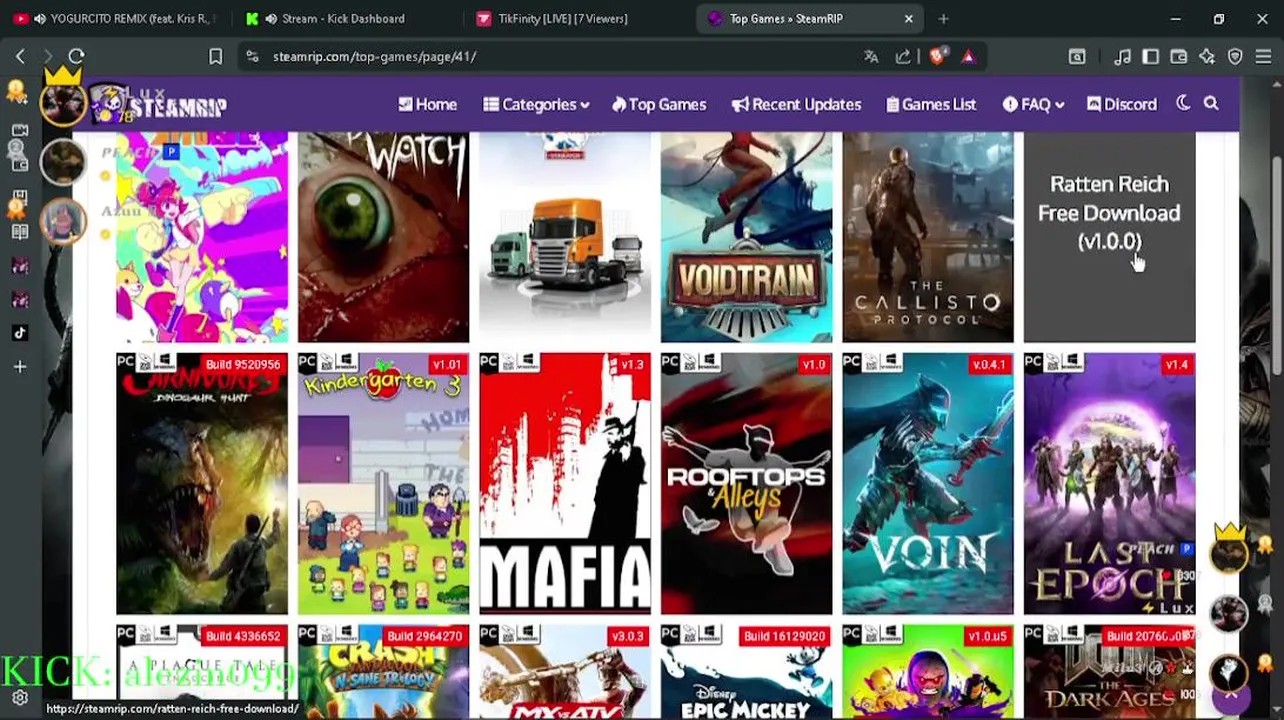Screen dimensions: 1284x720
Task: Open a new browser tab
Action: point(943,18)
